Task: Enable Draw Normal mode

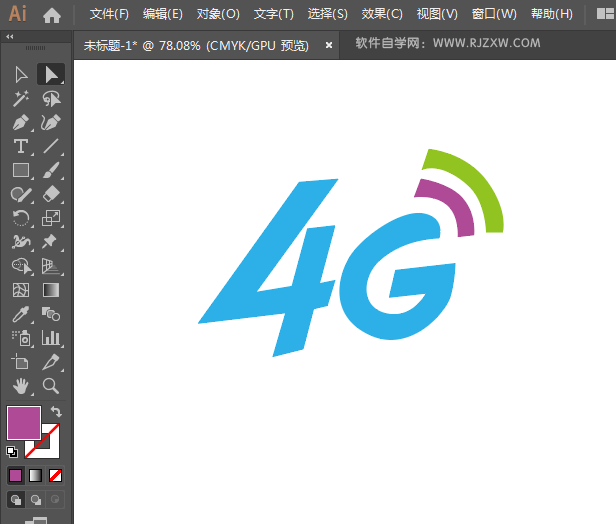Action: [x=16, y=500]
